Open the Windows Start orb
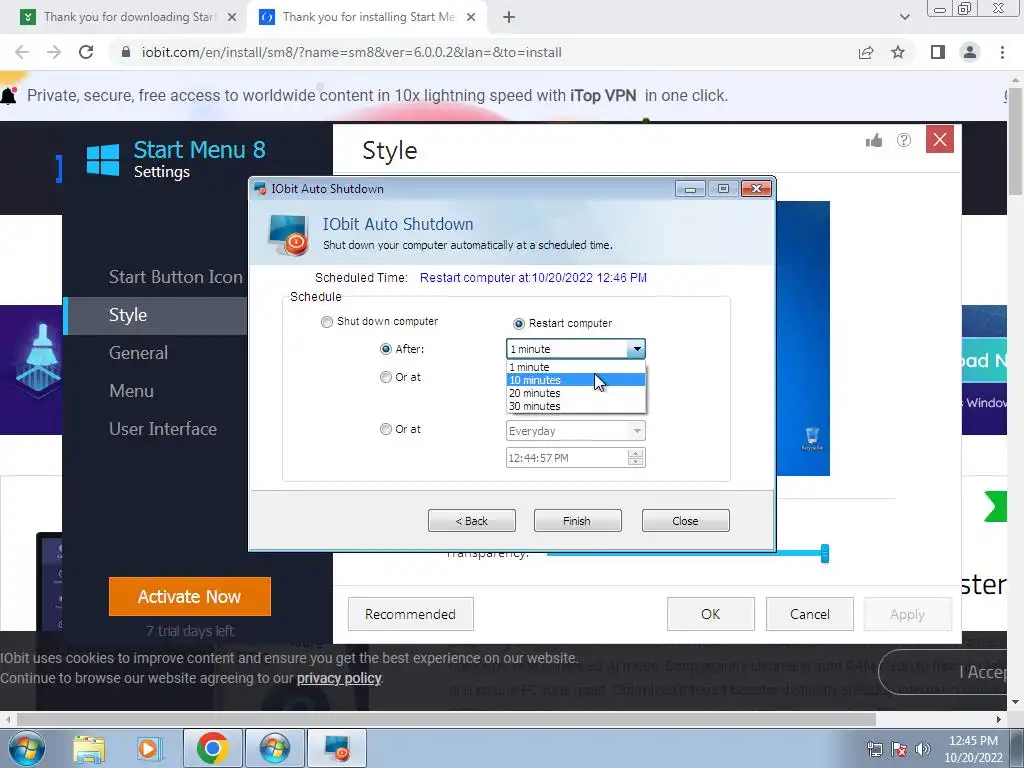This screenshot has height=768, width=1024. (27, 748)
